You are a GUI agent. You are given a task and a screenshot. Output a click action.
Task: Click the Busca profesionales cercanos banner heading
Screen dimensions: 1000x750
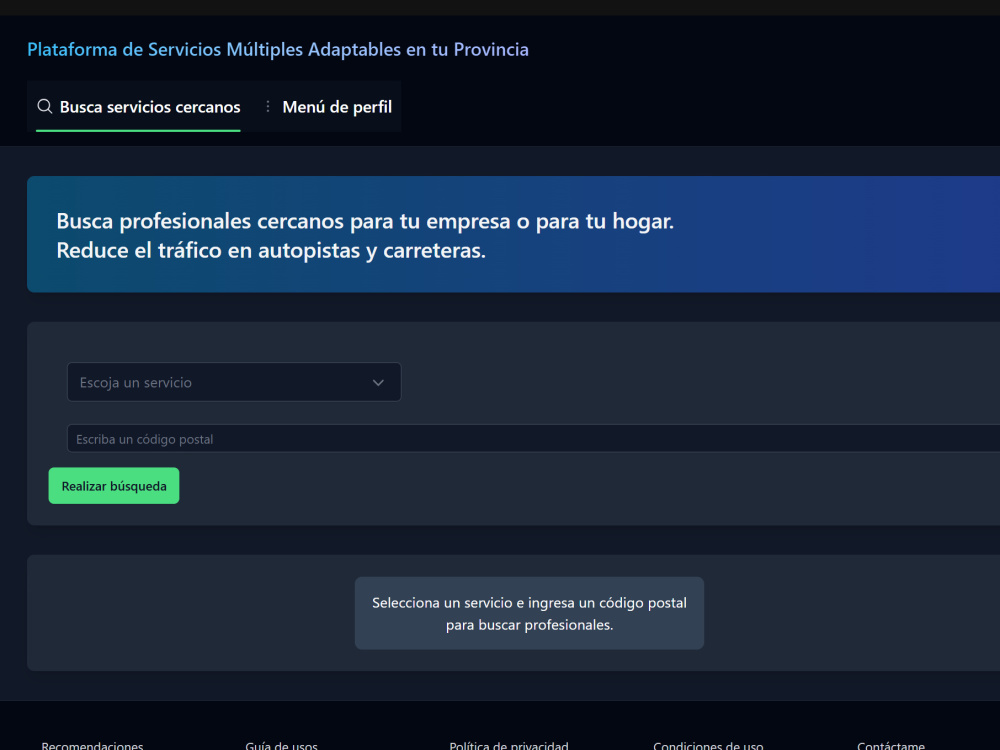[365, 221]
